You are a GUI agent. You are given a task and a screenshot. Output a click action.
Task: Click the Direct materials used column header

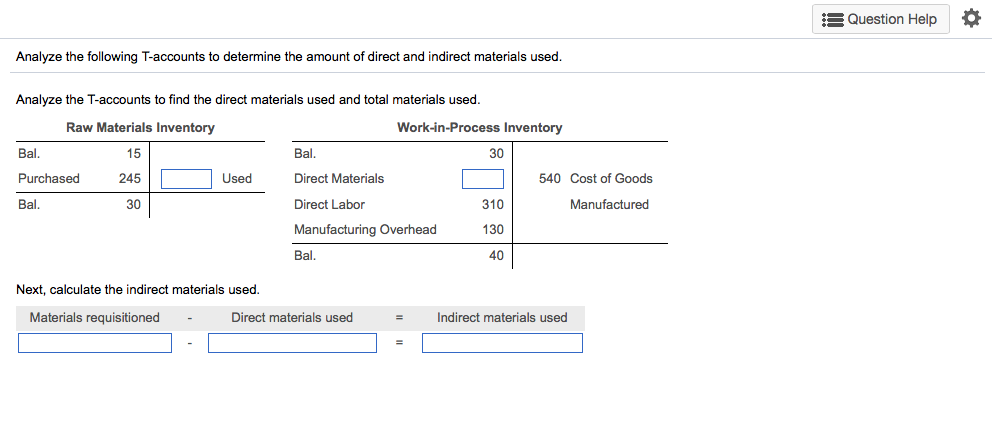(x=292, y=318)
